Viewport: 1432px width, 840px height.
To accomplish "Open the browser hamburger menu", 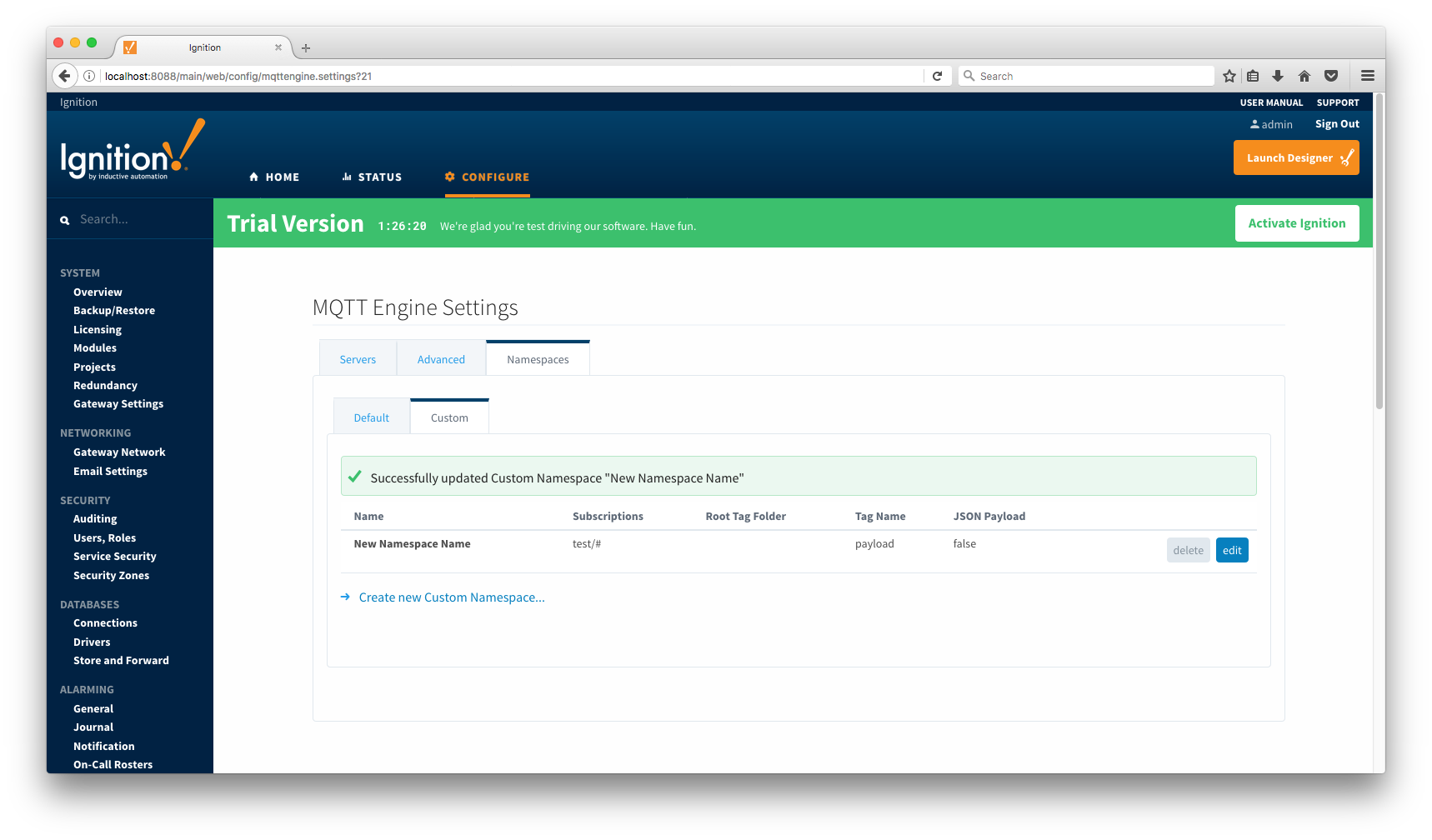I will [1368, 76].
